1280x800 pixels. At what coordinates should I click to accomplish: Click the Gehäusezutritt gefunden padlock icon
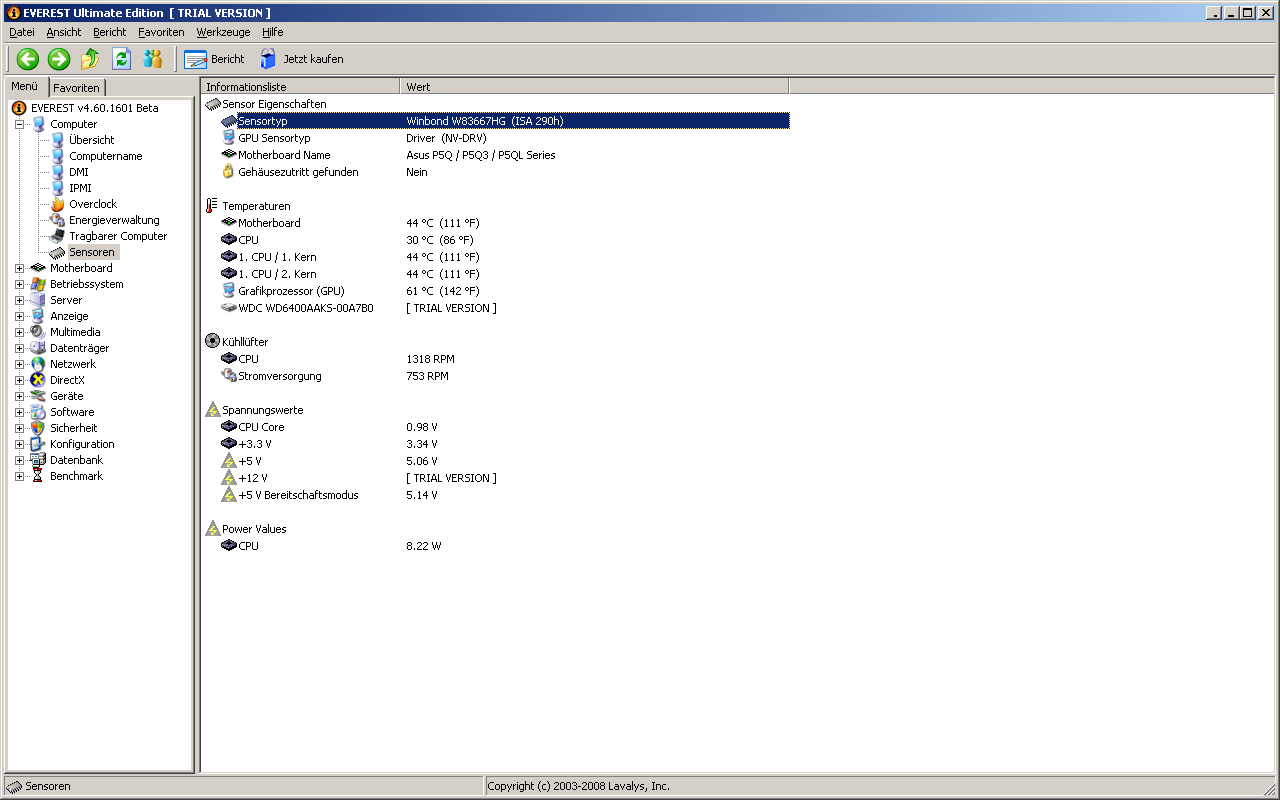click(228, 172)
